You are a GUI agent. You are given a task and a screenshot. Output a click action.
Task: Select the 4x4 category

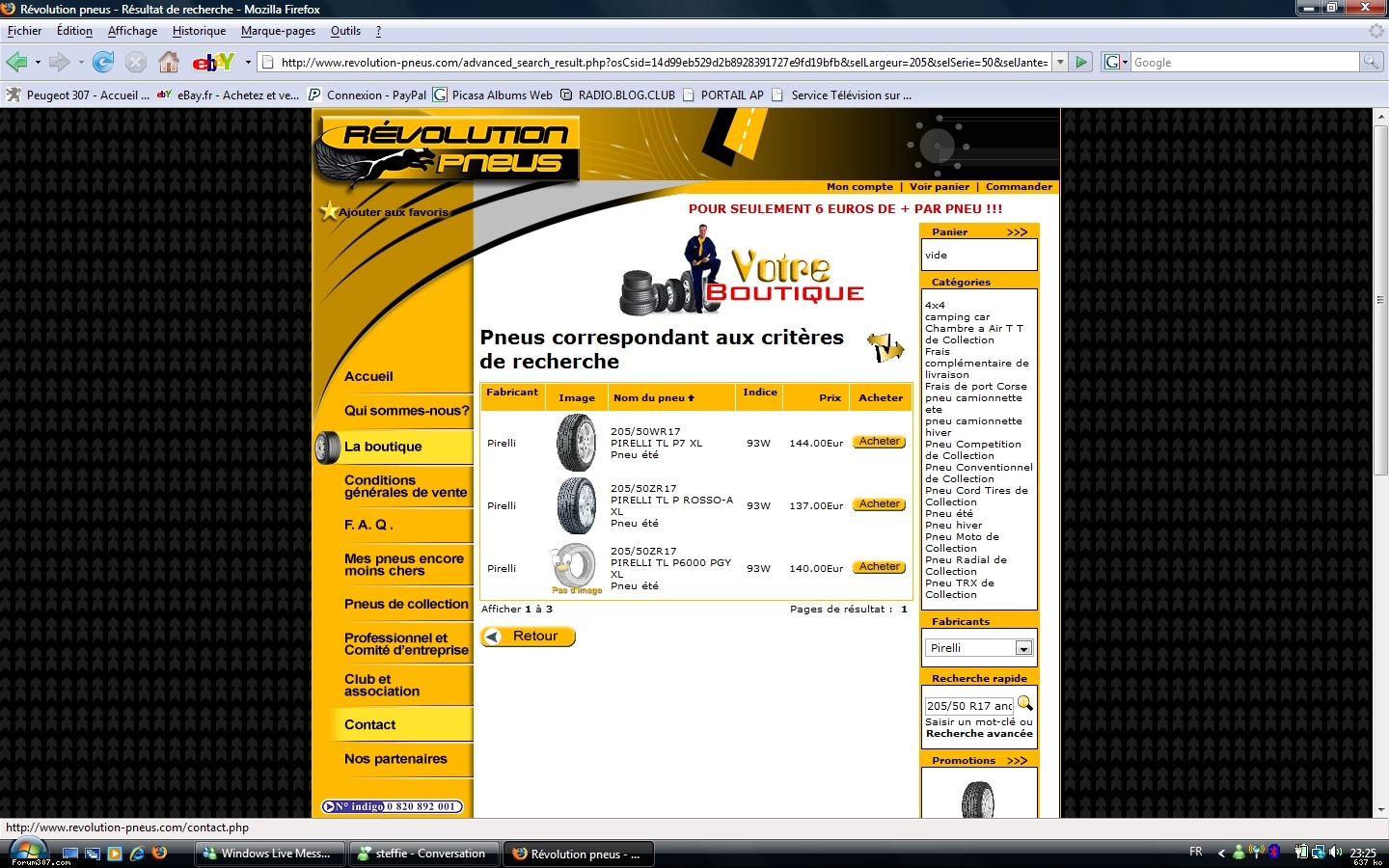point(935,305)
